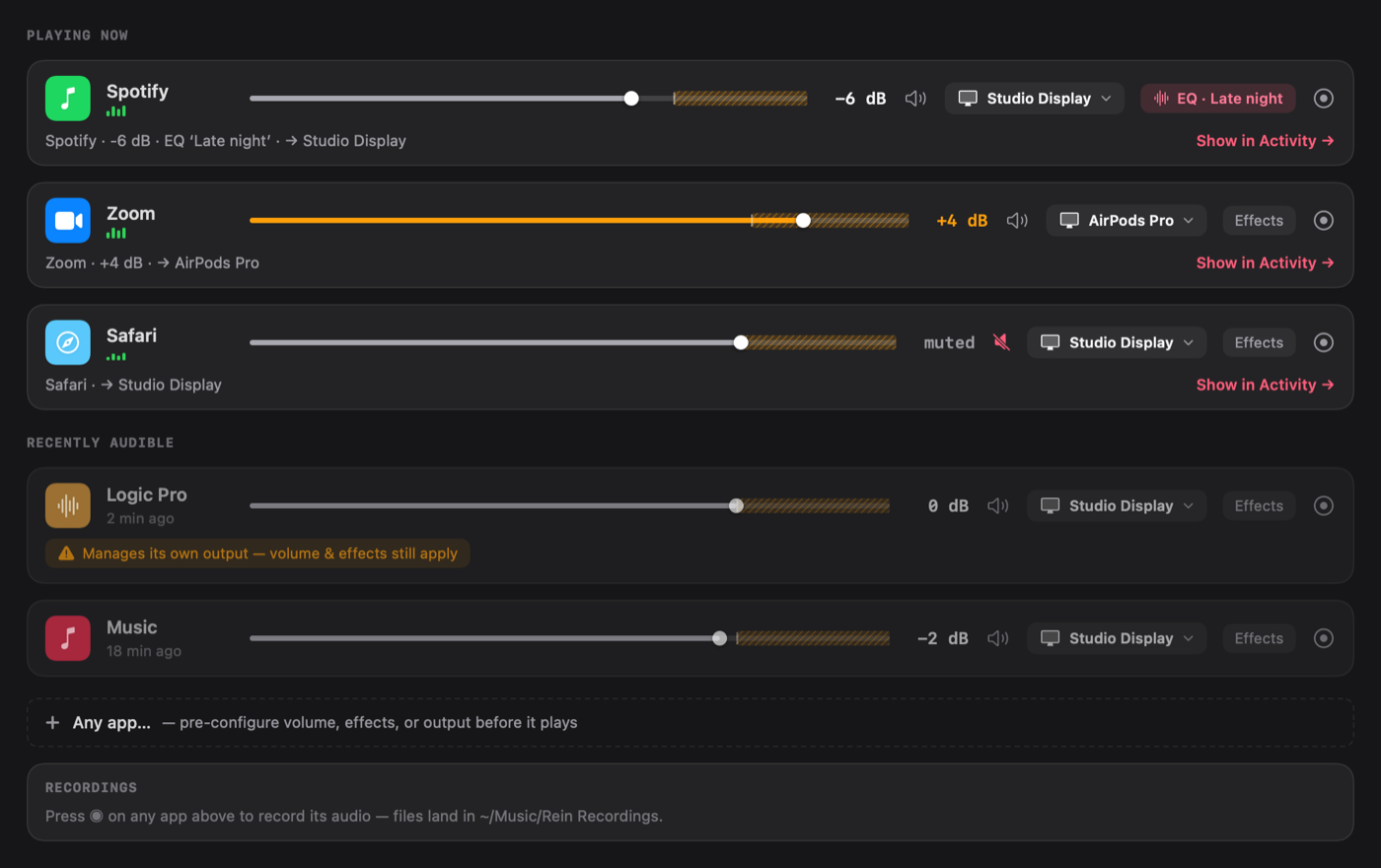This screenshot has width=1381, height=868.
Task: Record Safari audio with the record button
Action: (x=1324, y=343)
